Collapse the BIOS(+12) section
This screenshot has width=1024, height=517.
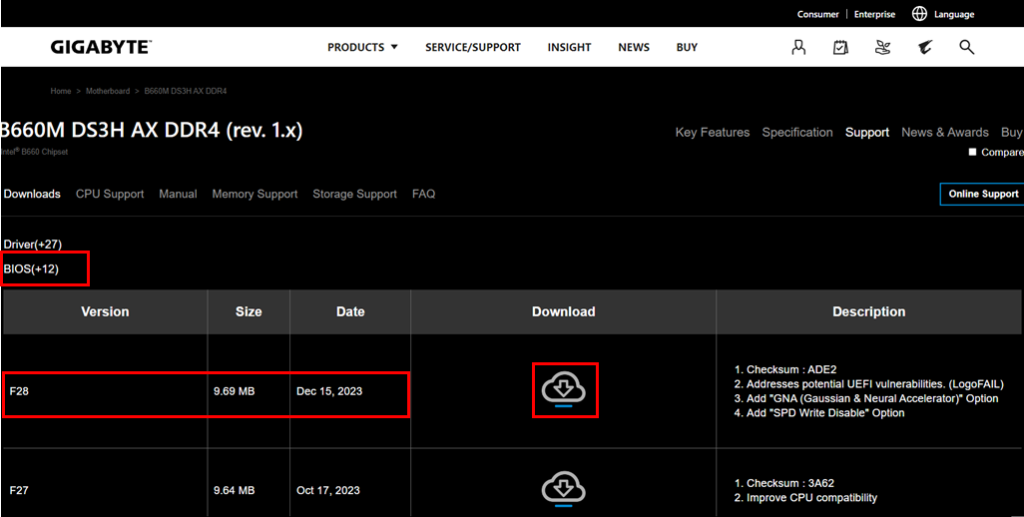[x=31, y=268]
